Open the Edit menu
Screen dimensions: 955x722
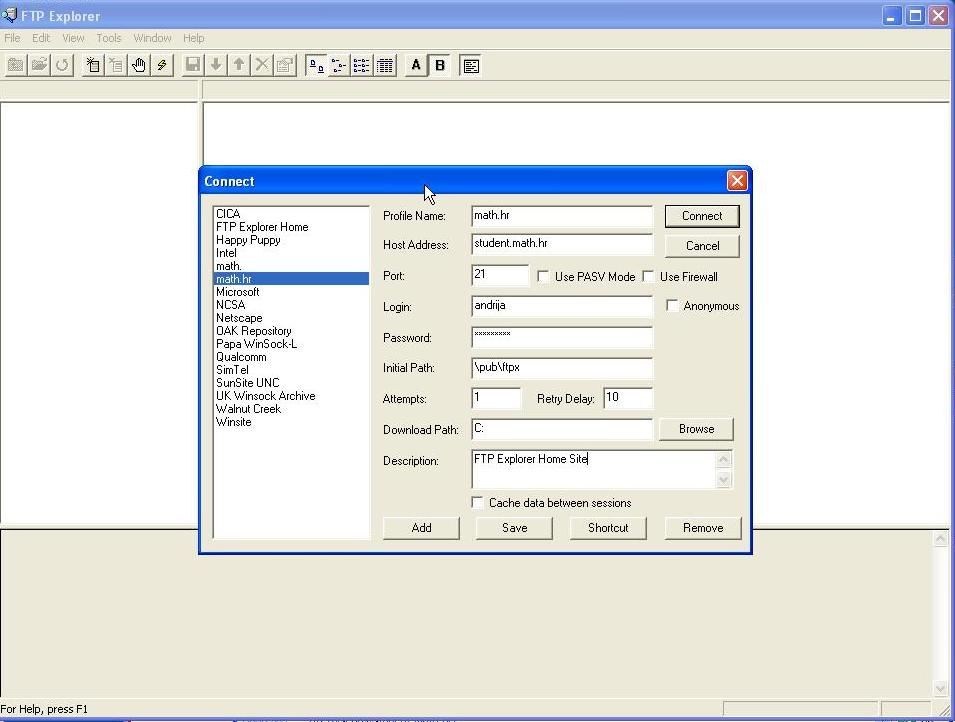pyautogui.click(x=41, y=38)
